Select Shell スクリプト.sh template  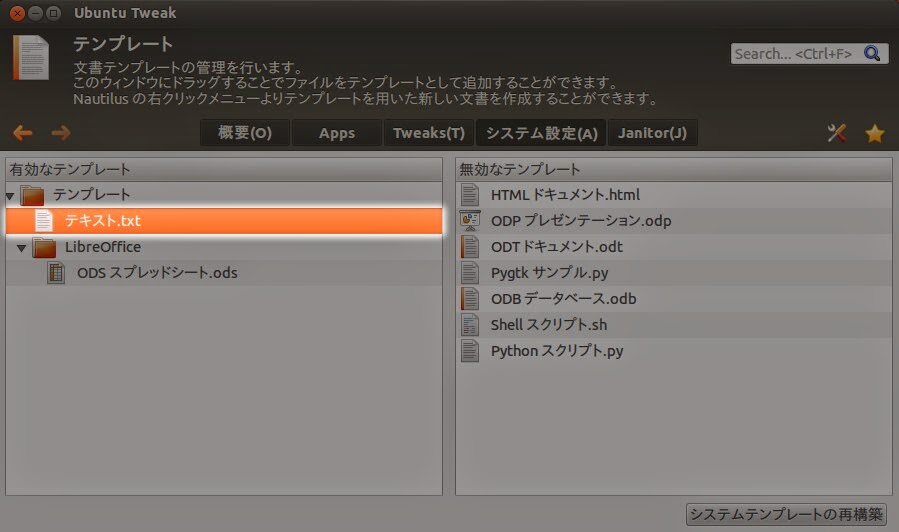[674, 325]
